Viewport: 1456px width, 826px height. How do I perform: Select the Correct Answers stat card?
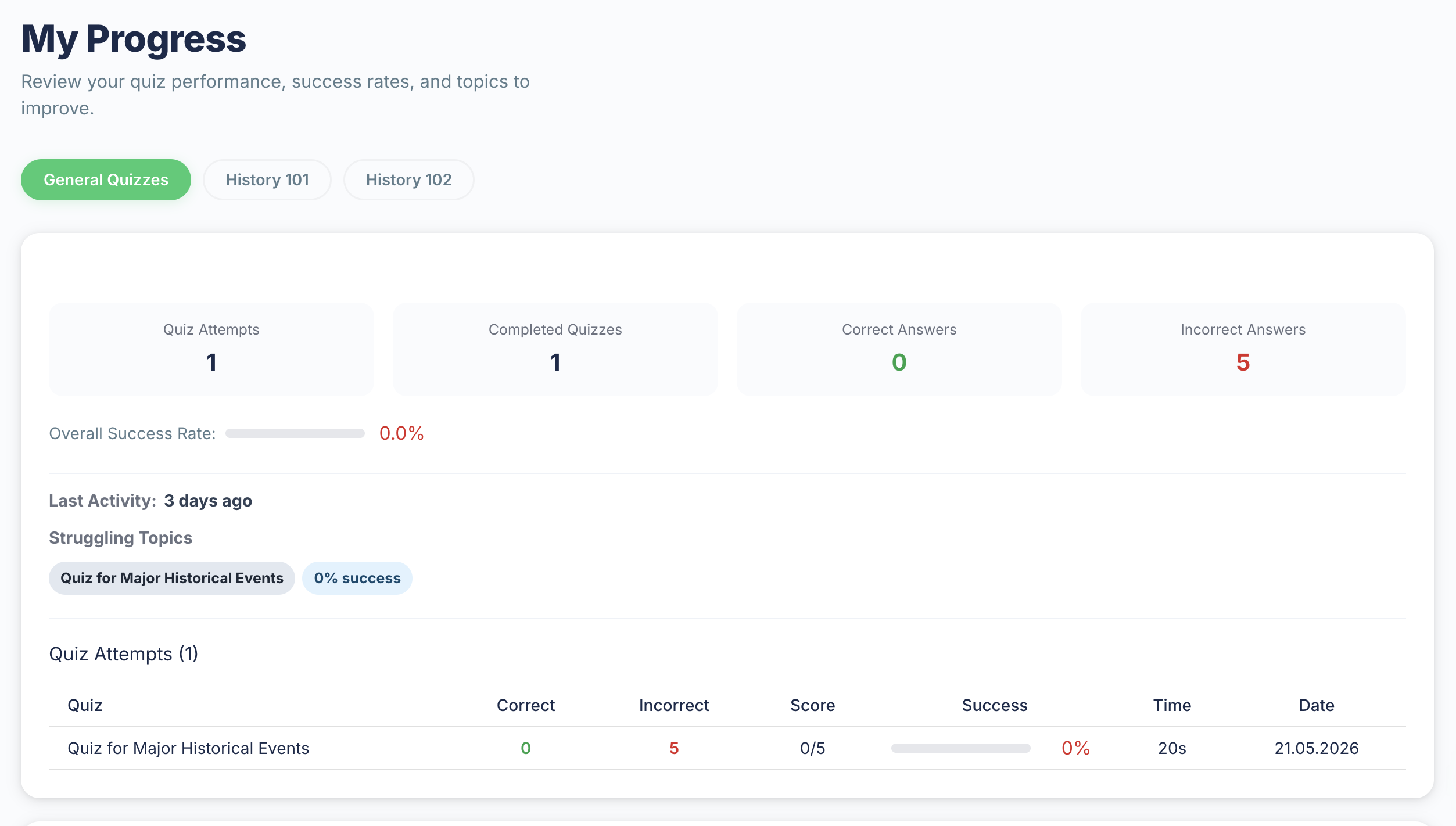[899, 349]
